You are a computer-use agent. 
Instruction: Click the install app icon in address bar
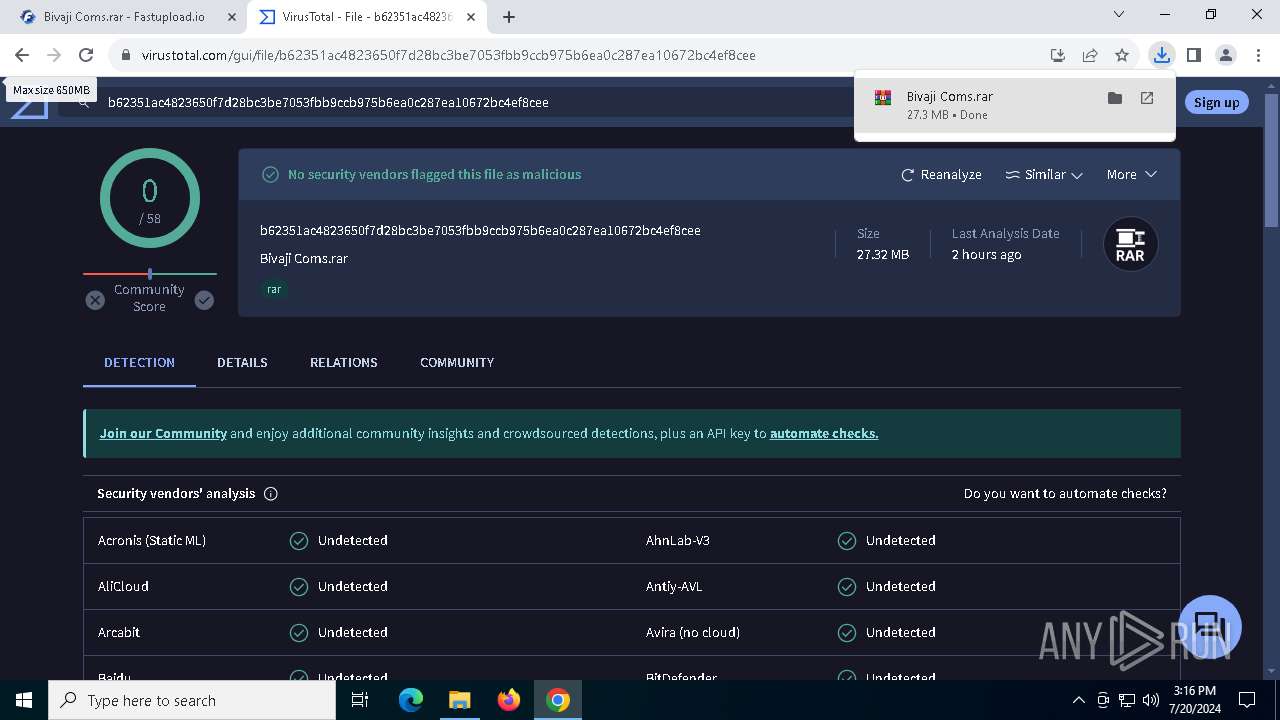pyautogui.click(x=1058, y=55)
